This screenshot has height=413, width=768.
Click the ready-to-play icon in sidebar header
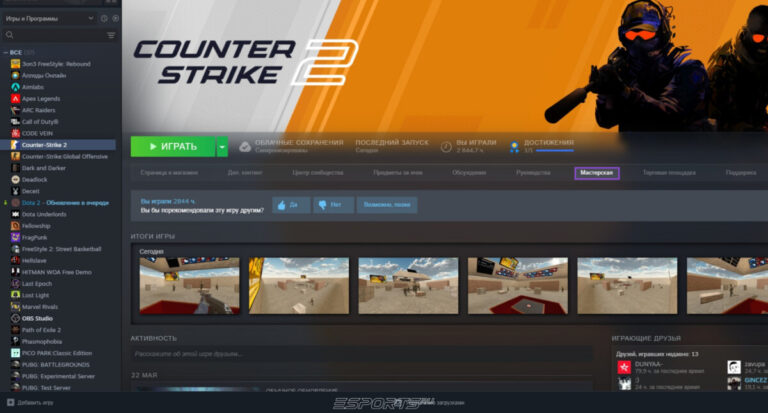[x=116, y=18]
